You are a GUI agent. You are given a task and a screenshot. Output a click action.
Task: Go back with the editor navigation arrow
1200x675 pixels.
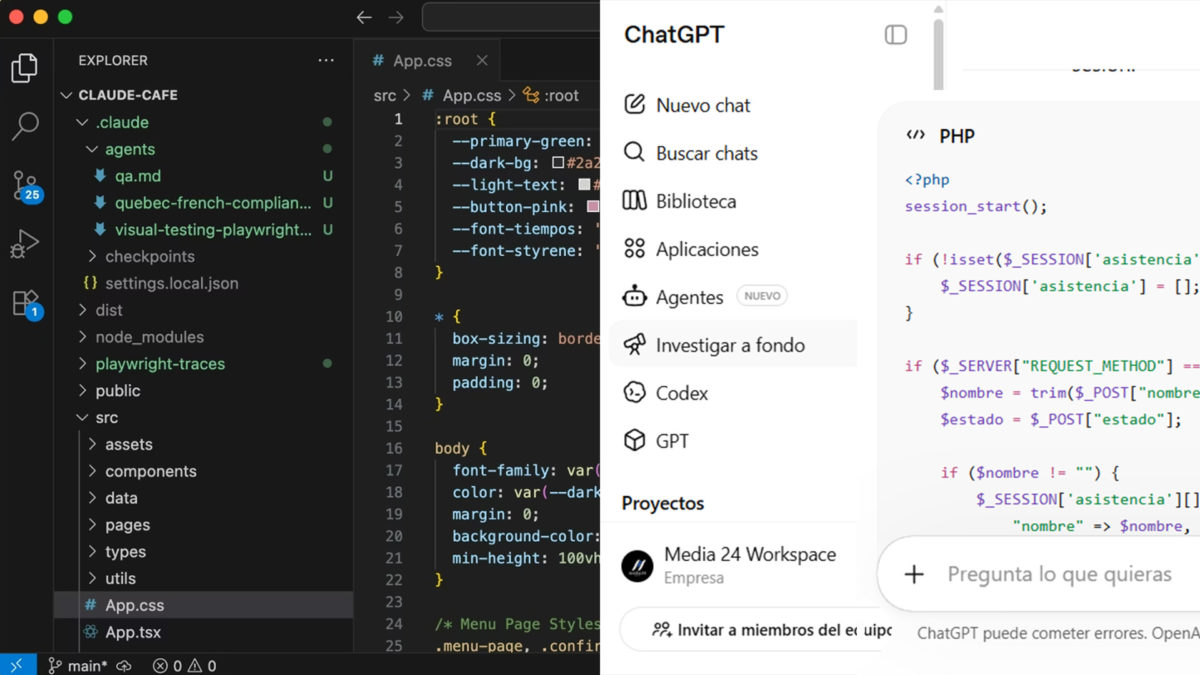[x=364, y=17]
